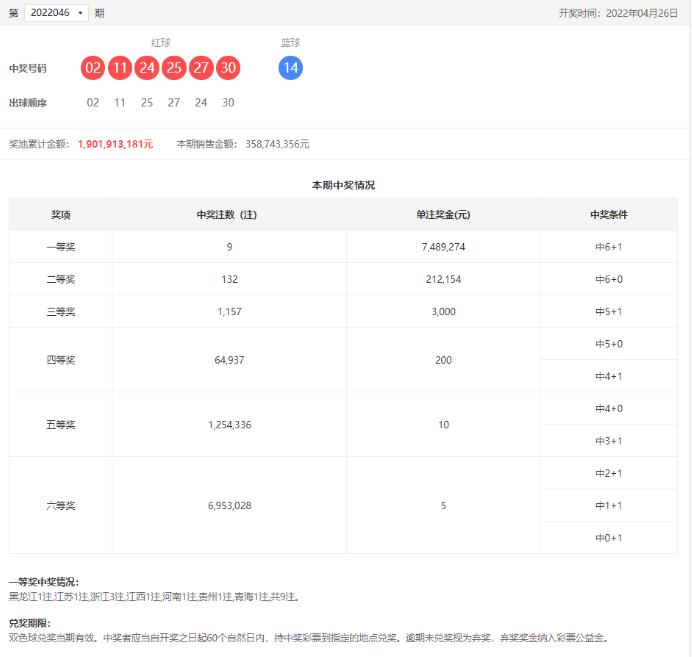Click second prize winner count 132
This screenshot has height=657, width=692.
click(229, 279)
